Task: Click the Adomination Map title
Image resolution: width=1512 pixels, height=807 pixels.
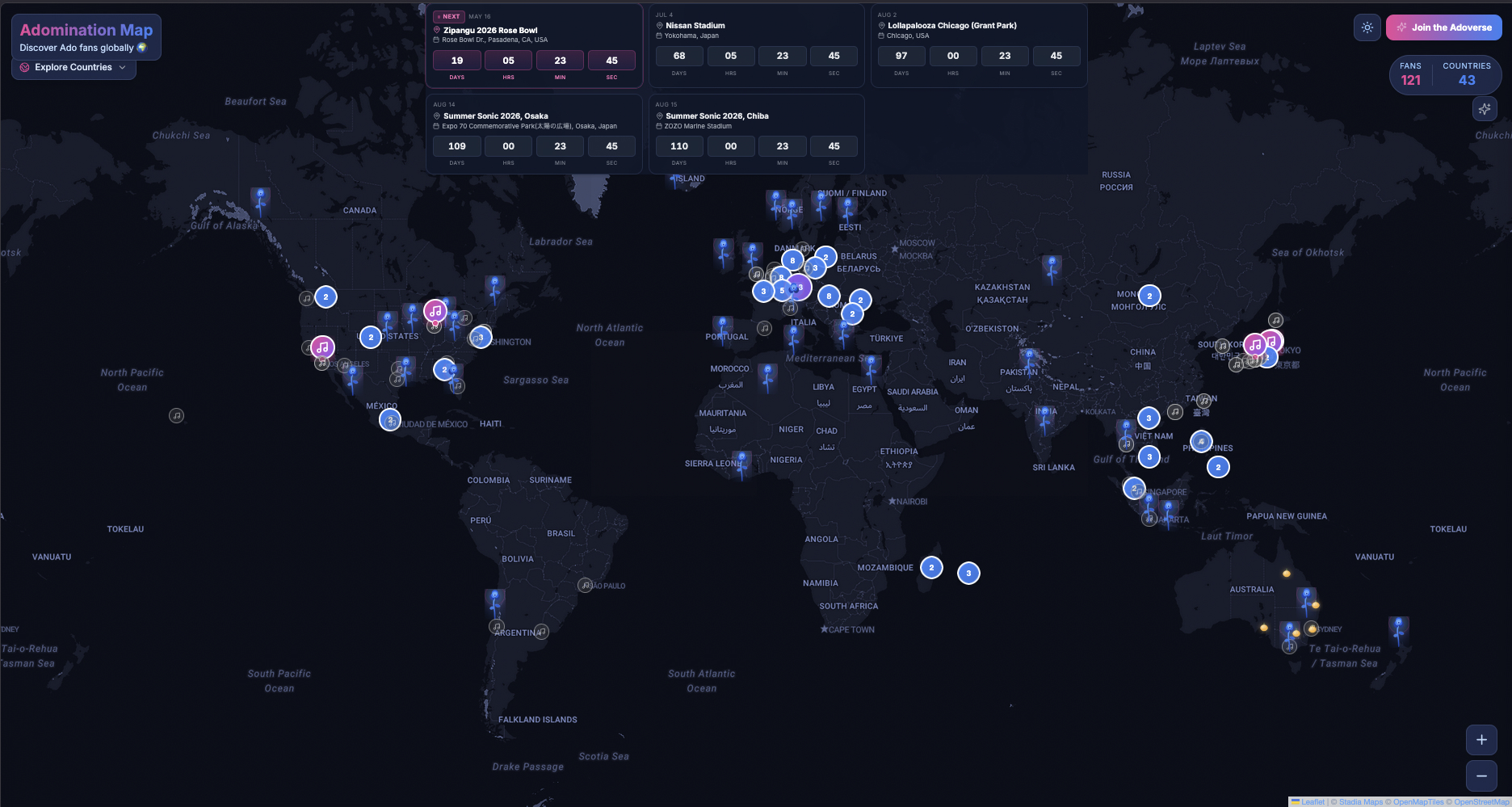Action: (x=86, y=30)
